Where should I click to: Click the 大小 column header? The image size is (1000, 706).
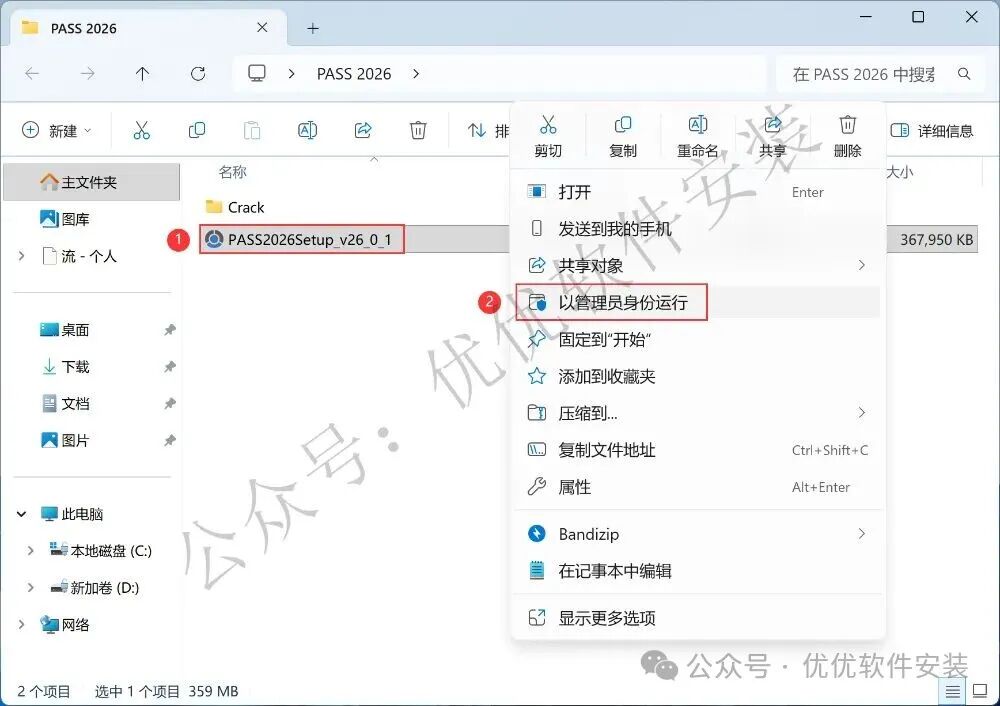900,172
